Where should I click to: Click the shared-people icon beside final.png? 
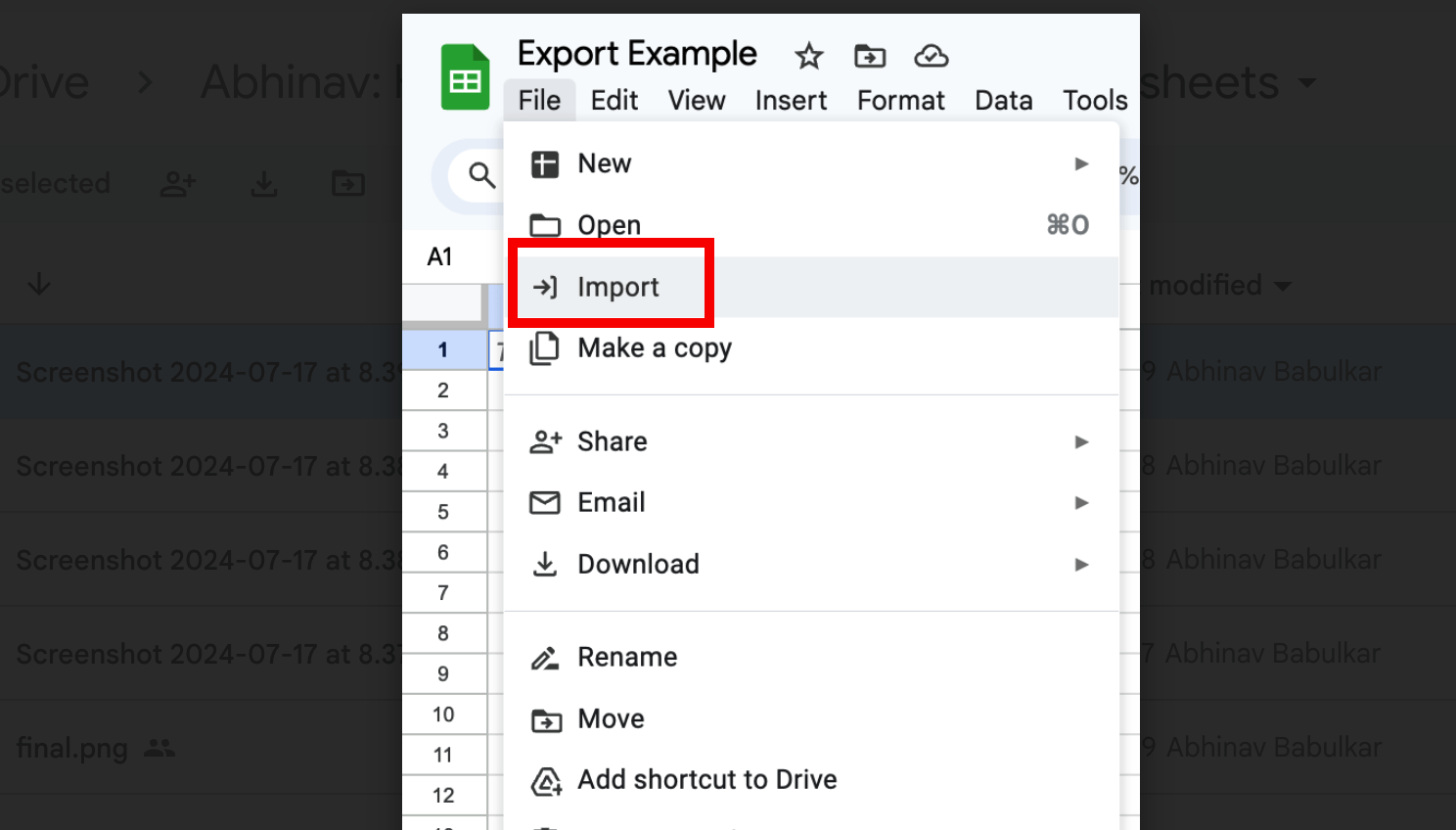[159, 748]
